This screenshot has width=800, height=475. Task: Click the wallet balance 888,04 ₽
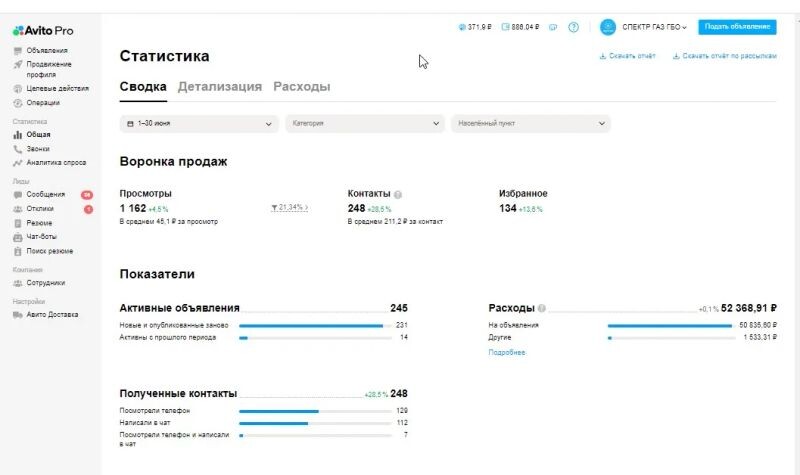(x=520, y=27)
